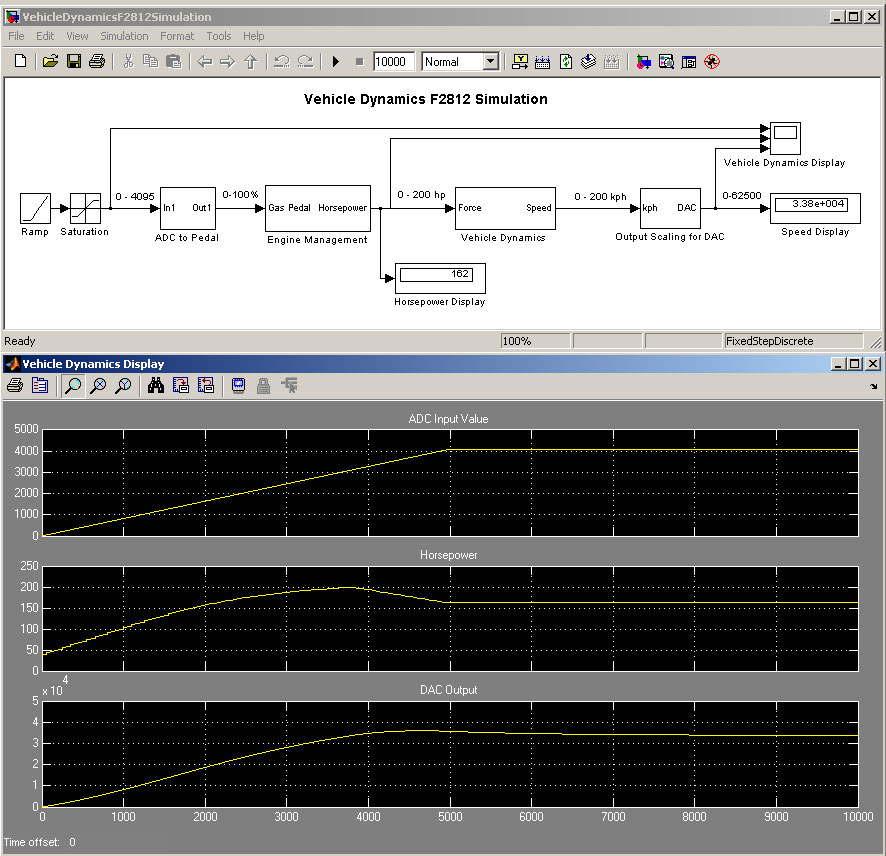Select Zoom X-axis in scope toolbar
Viewport: 886px width, 856px height.
(98, 385)
